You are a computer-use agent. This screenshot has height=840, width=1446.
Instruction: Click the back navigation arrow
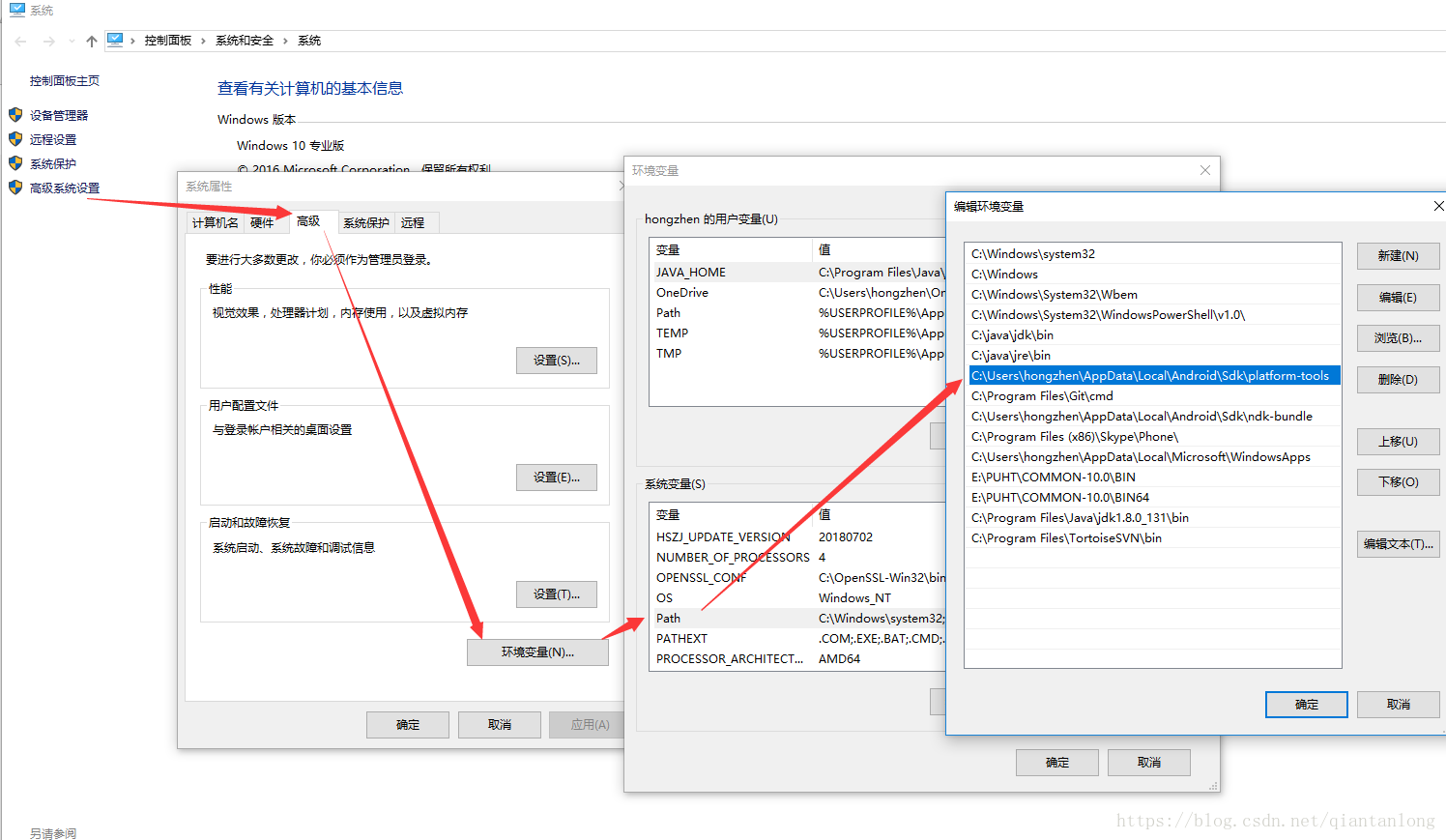tap(21, 42)
